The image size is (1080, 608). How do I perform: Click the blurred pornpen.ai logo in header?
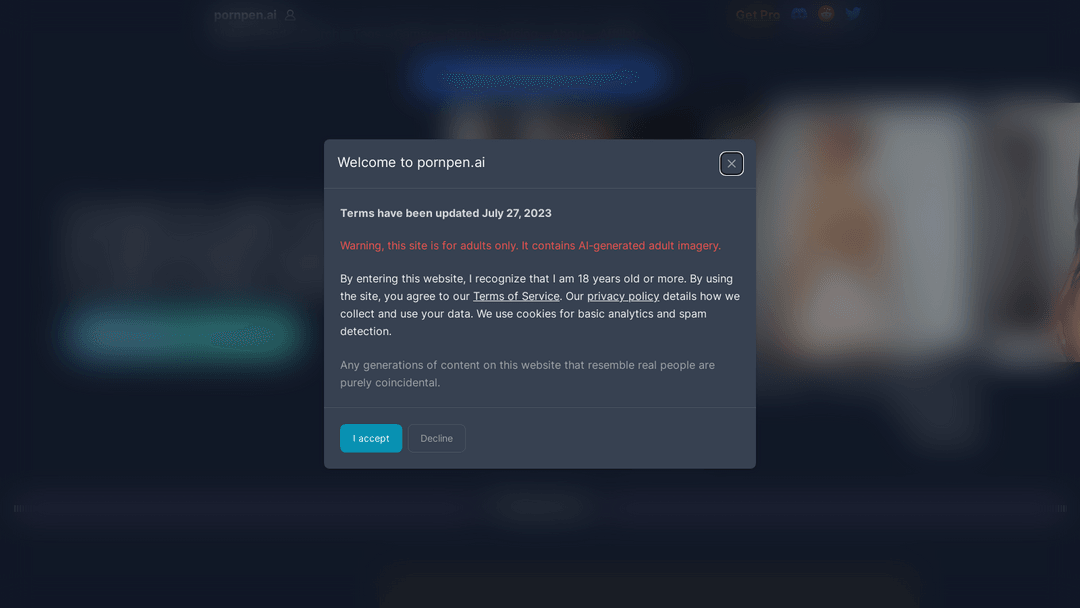tap(245, 14)
